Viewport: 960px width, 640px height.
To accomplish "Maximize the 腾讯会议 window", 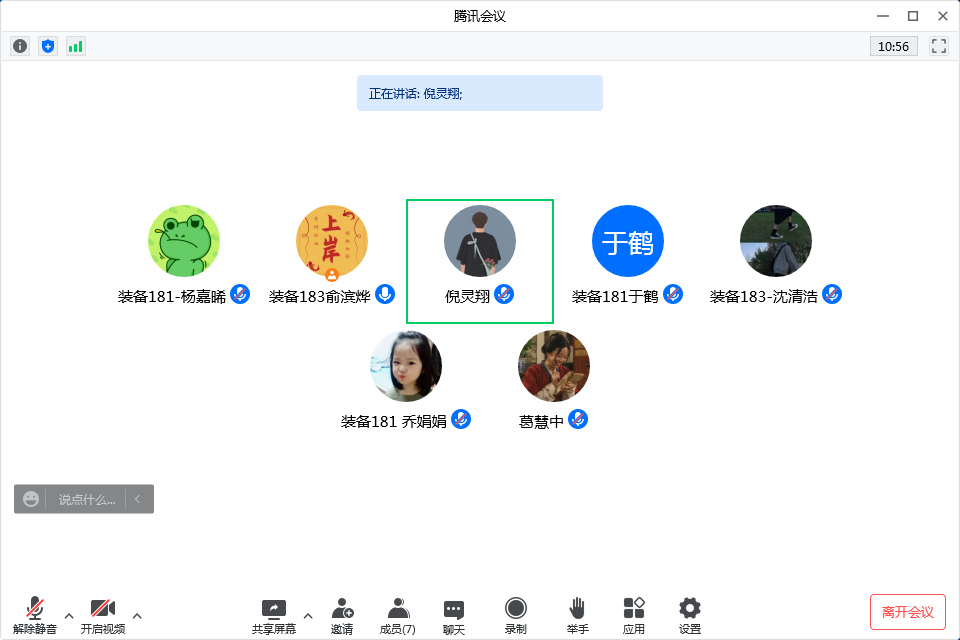I will pyautogui.click(x=913, y=16).
